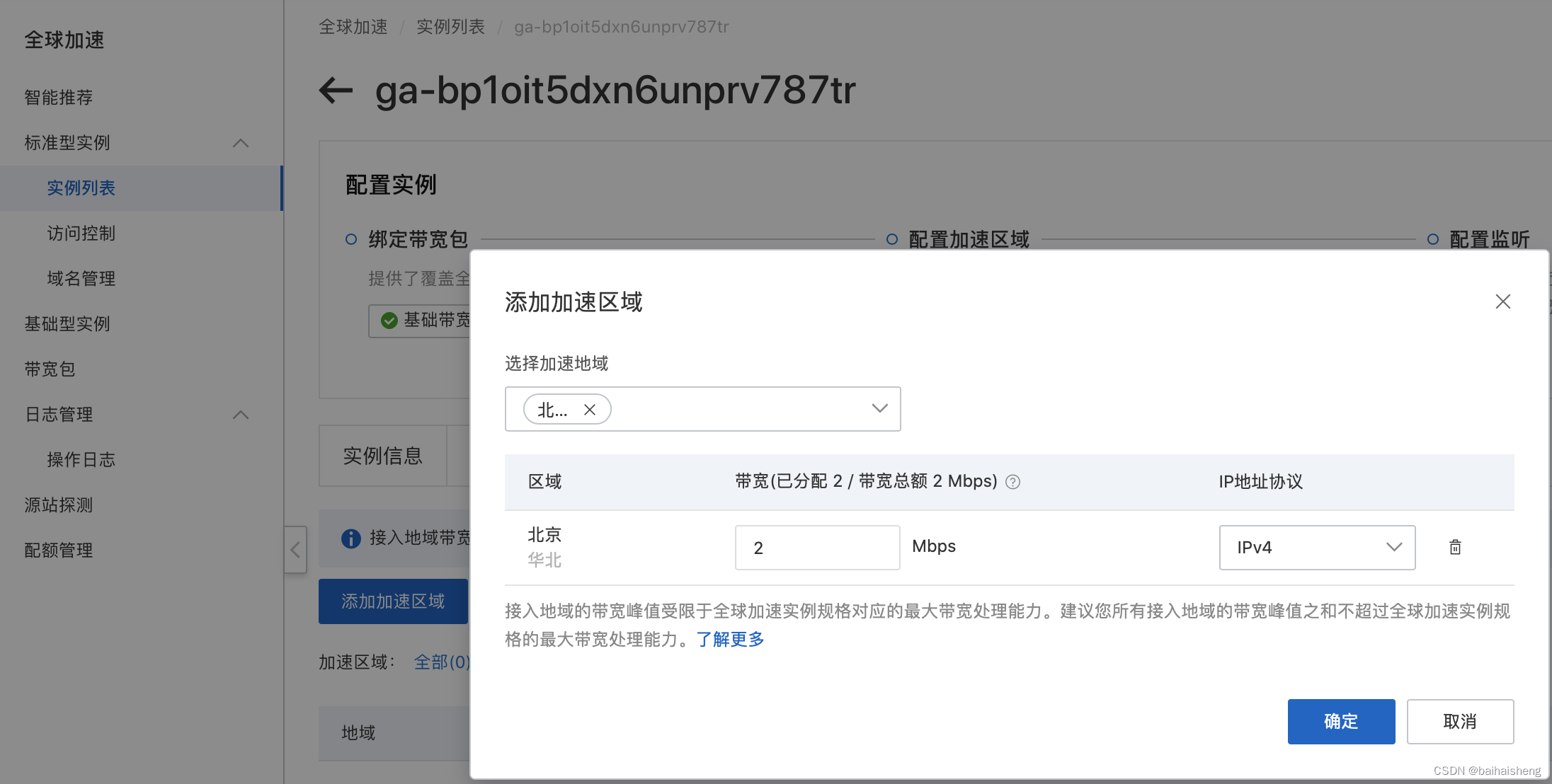The height and width of the screenshot is (784, 1552).
Task: Confirm the dialog with 确定 button
Action: coord(1340,721)
